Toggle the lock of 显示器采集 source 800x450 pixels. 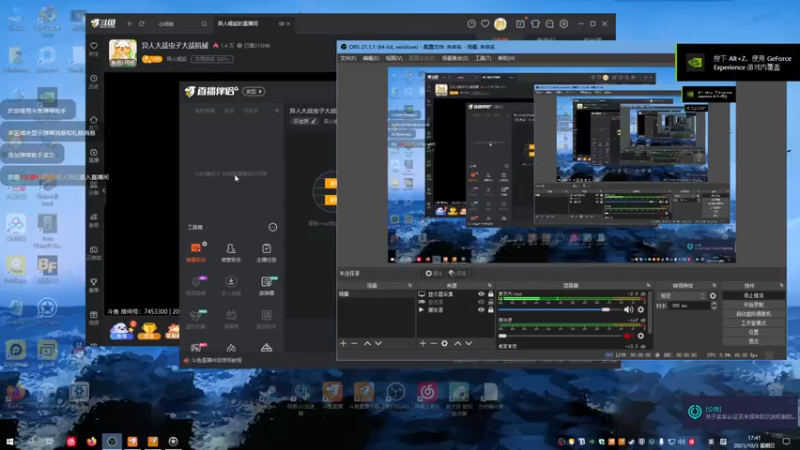click(x=491, y=294)
